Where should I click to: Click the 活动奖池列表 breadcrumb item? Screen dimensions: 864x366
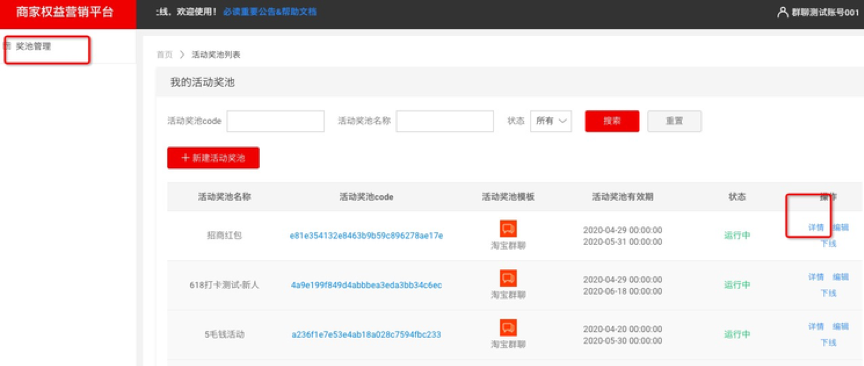(216, 55)
